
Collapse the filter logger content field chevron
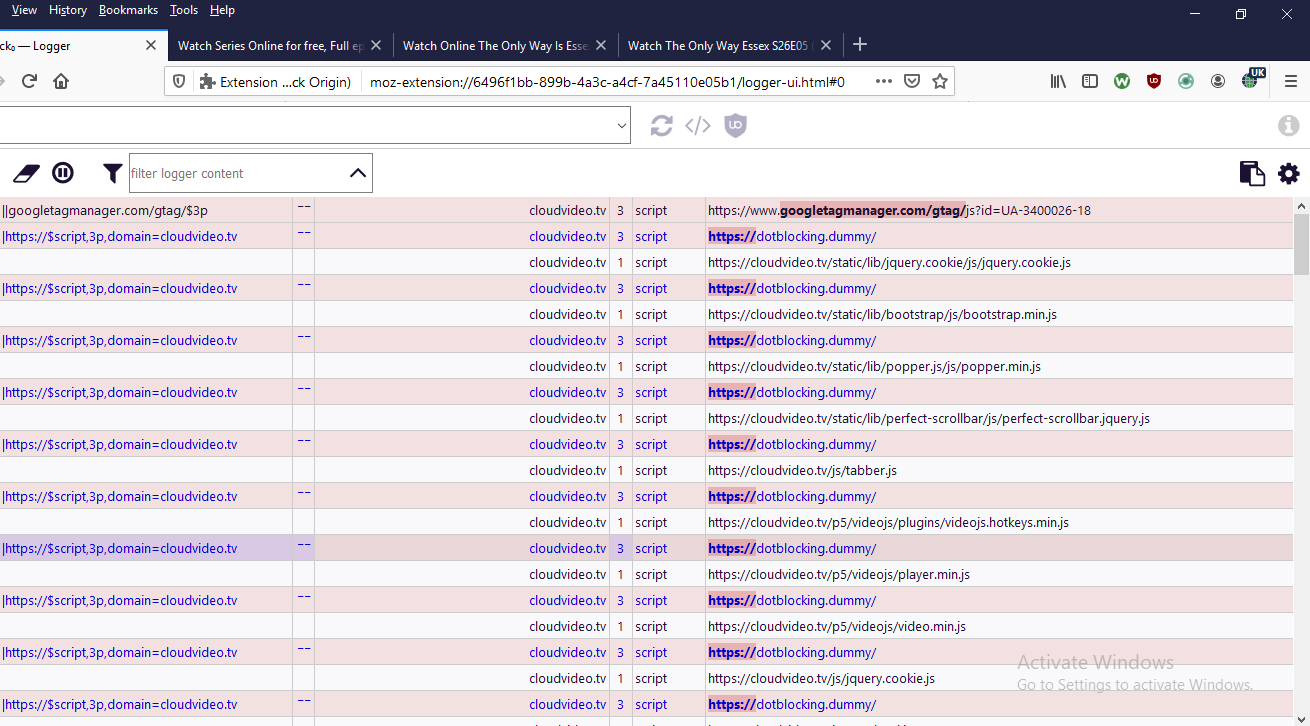click(x=357, y=172)
